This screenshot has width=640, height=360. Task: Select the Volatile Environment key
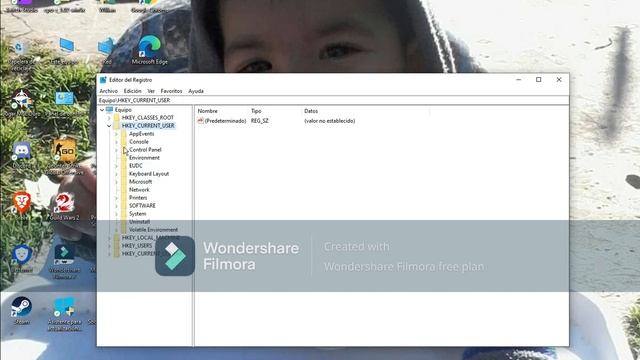tap(153, 230)
